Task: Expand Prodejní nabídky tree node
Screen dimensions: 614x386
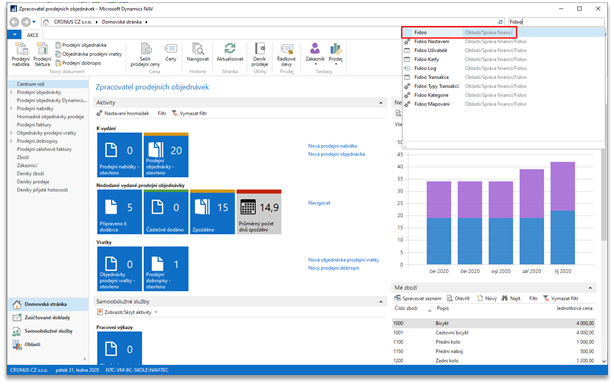Action: (11, 108)
